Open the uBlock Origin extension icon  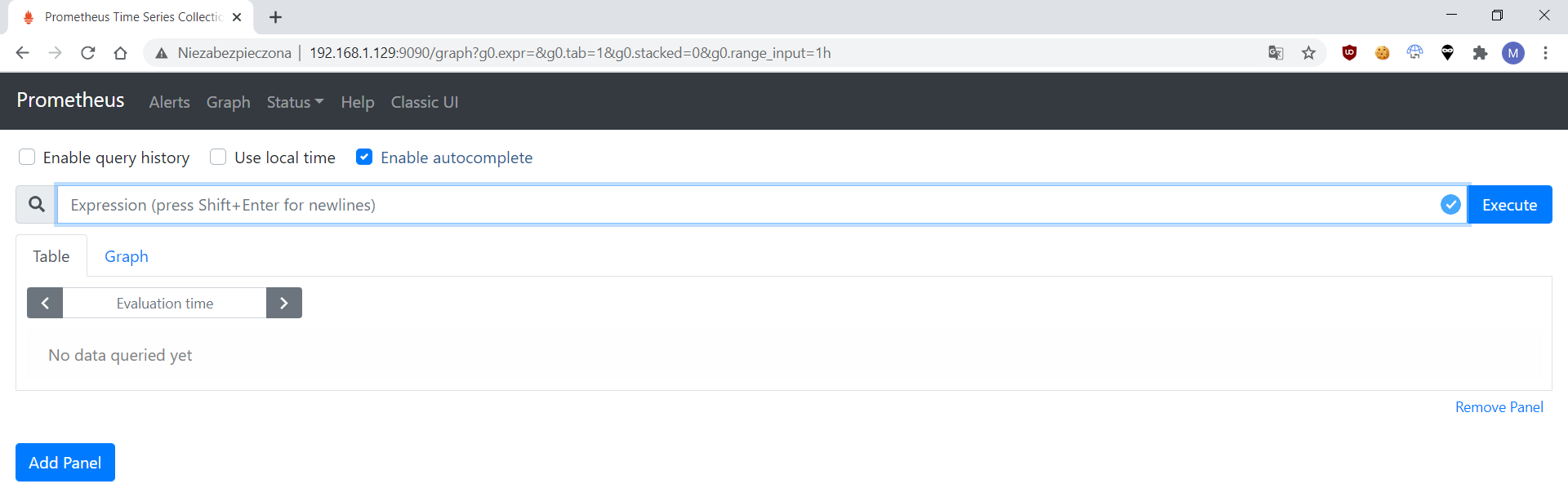pos(1349,53)
